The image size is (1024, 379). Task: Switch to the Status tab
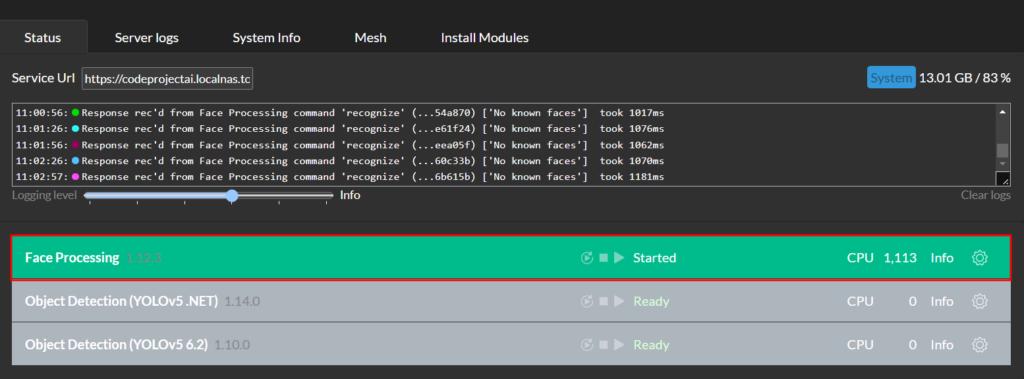click(42, 37)
